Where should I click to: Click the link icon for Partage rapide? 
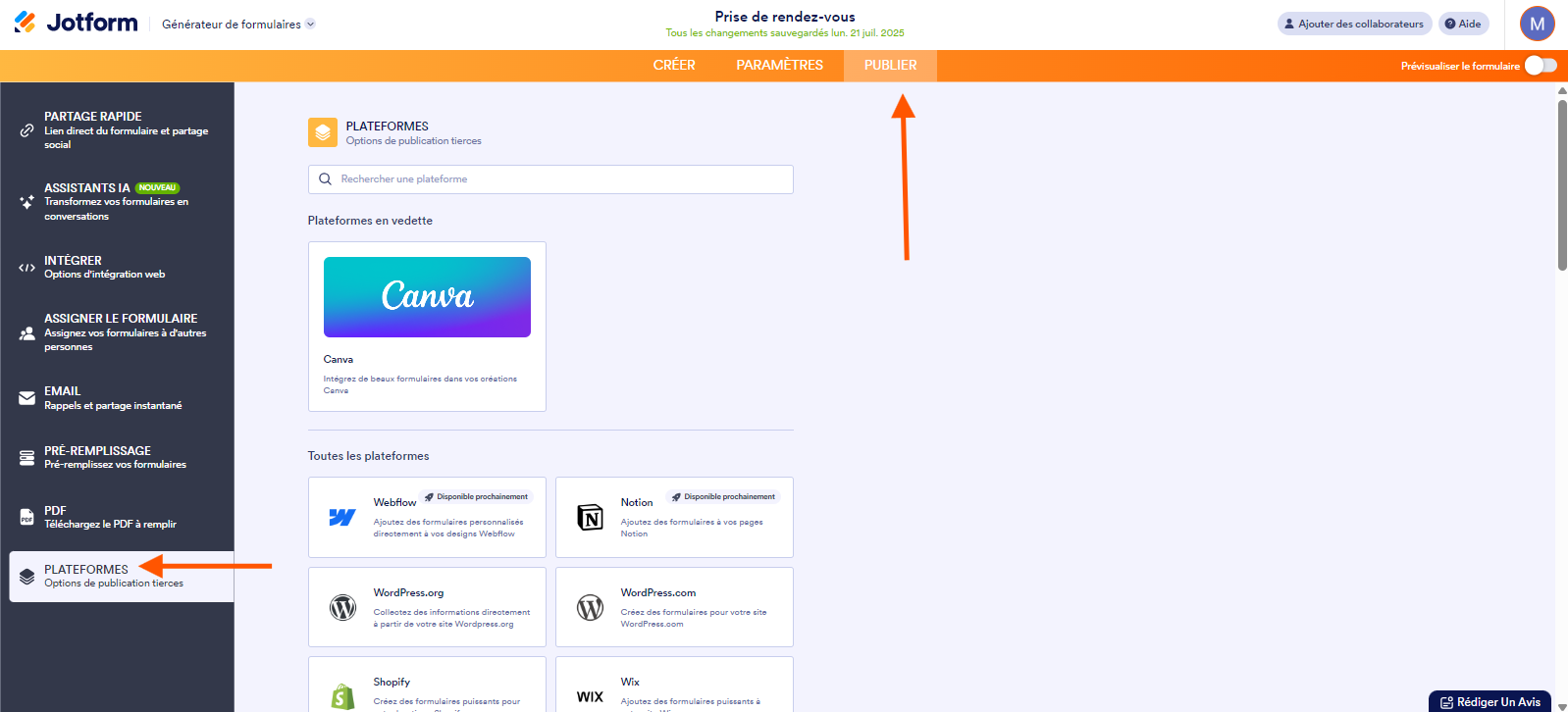click(27, 129)
